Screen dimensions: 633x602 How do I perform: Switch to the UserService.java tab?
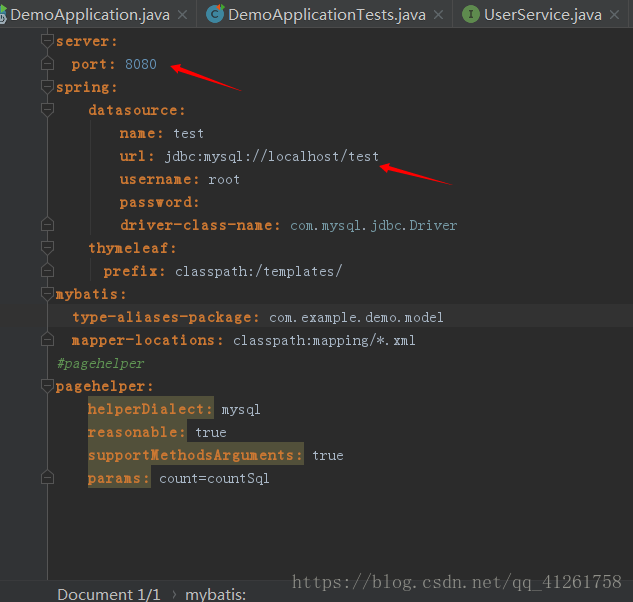click(543, 15)
